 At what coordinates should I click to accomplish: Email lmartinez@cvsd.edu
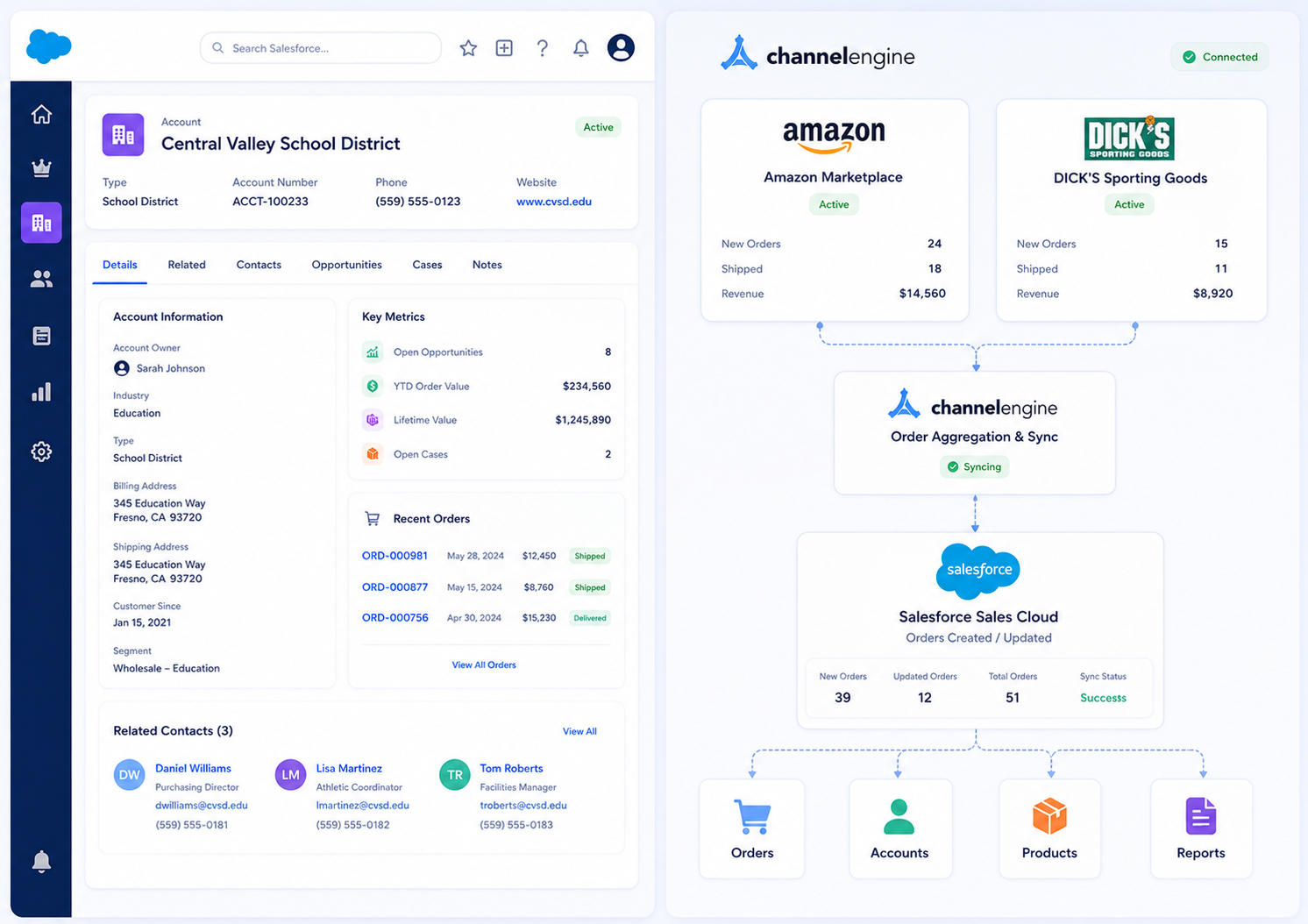pyautogui.click(x=362, y=805)
